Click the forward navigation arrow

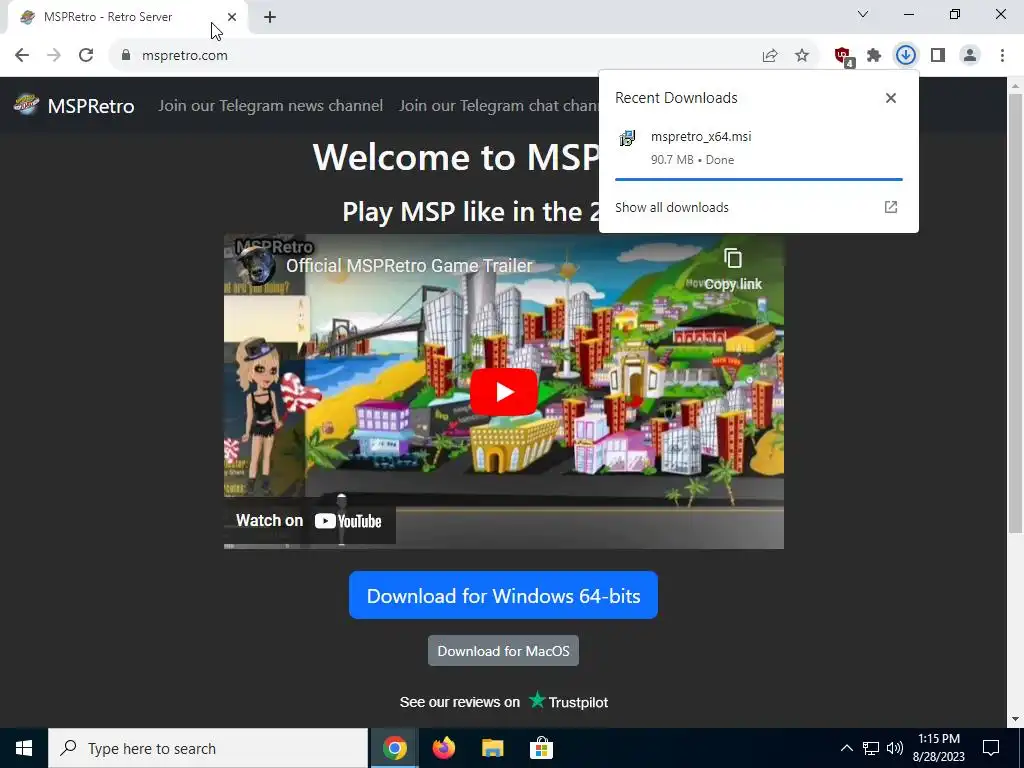[54, 56]
